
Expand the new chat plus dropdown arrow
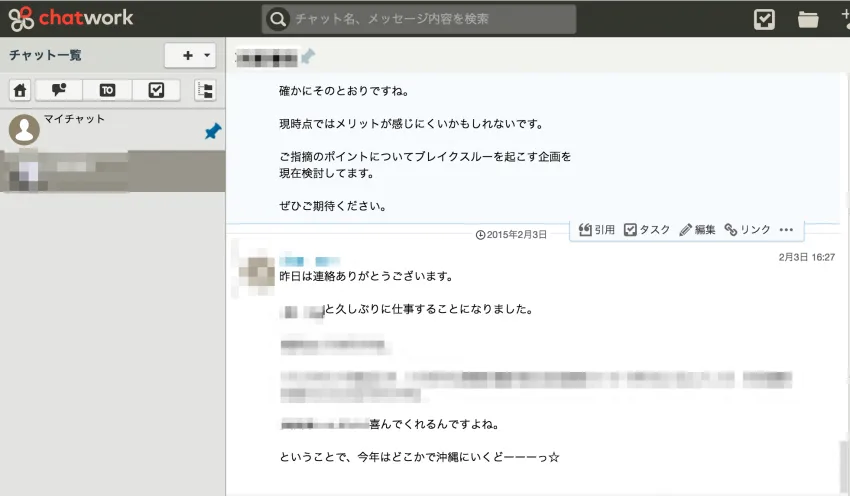coord(207,55)
